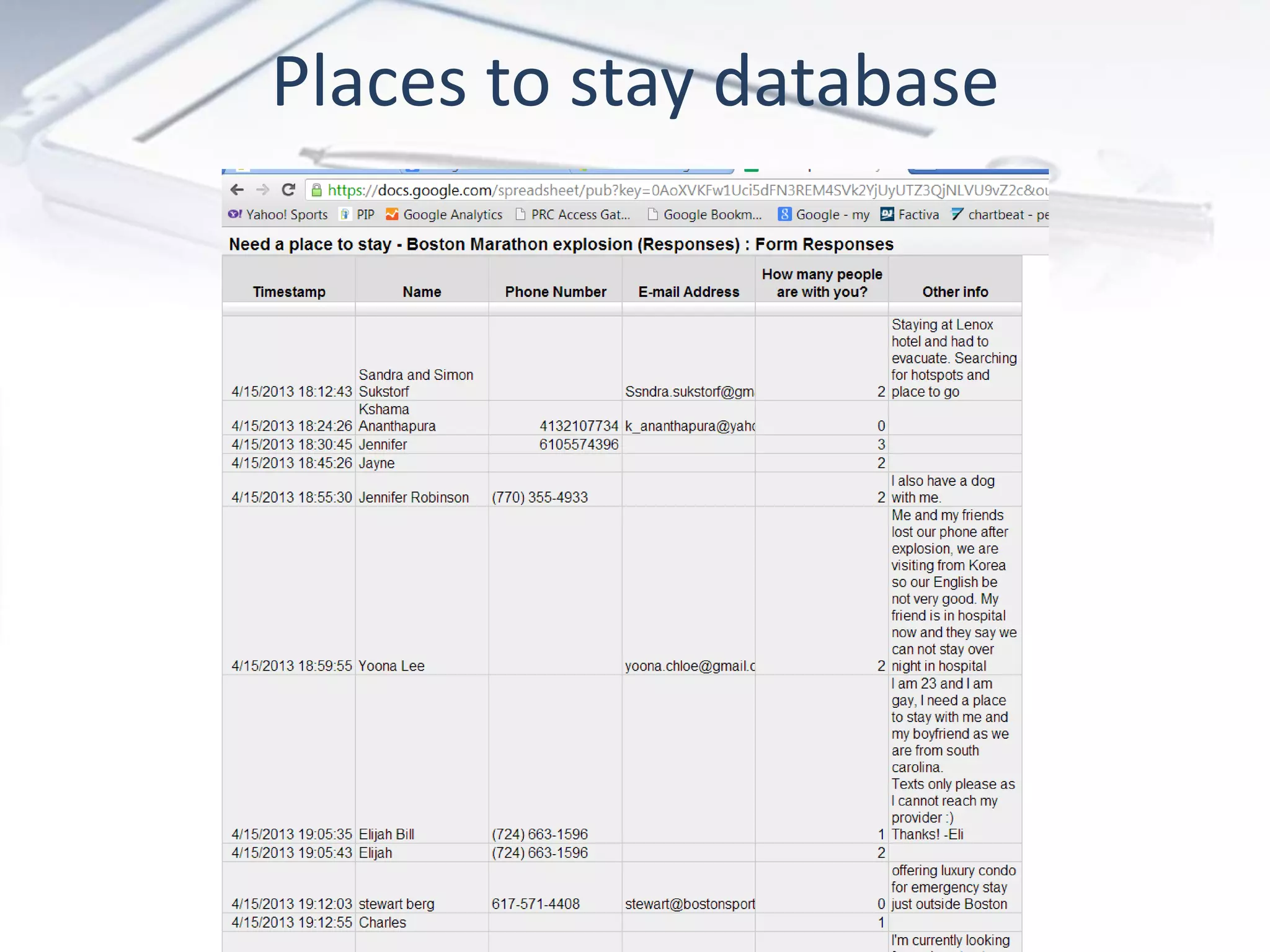Click the Form Responses sheet title
This screenshot has height=952, width=1270.
(561, 244)
